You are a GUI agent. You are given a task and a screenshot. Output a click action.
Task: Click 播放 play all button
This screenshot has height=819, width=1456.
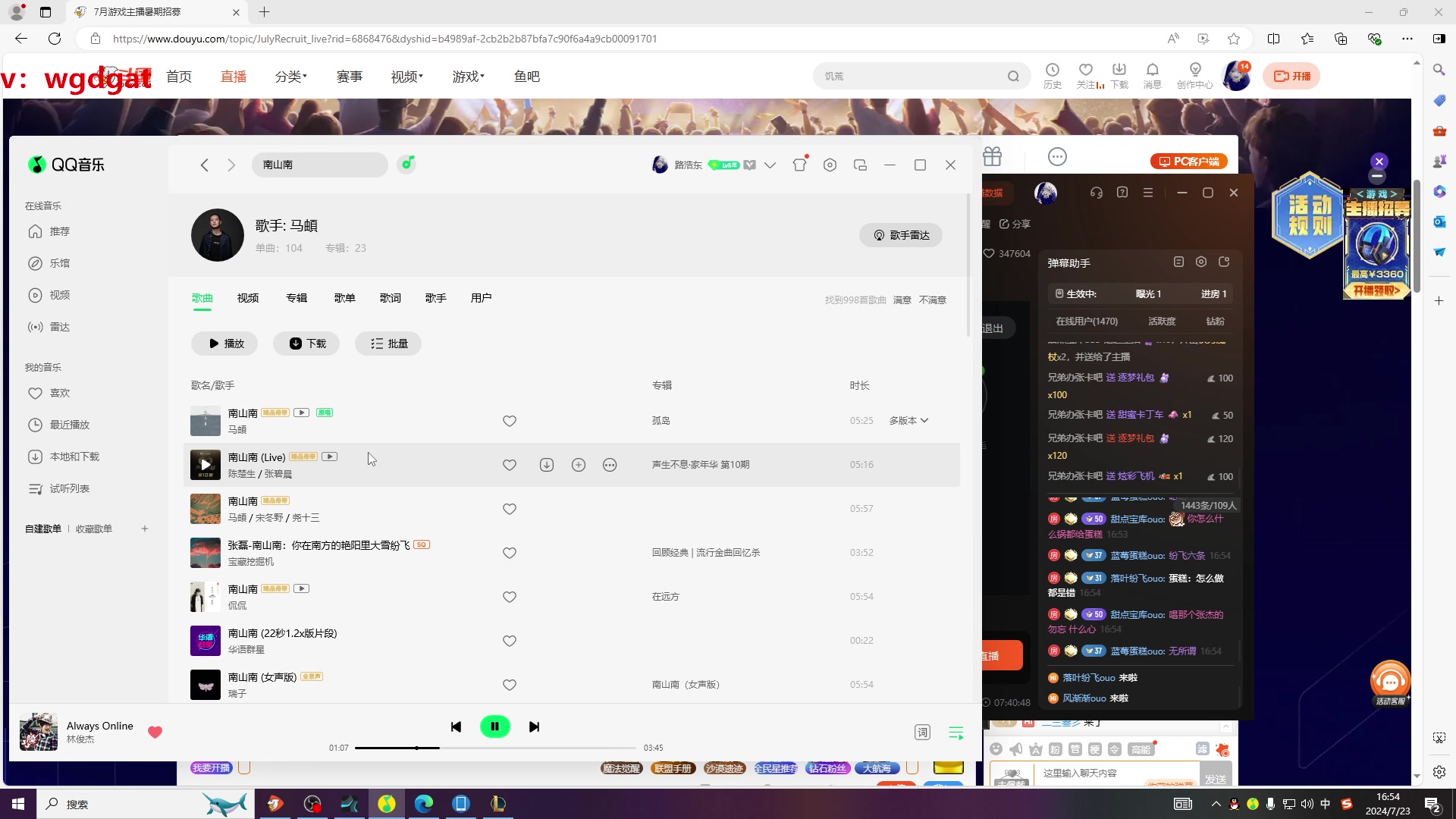pyautogui.click(x=225, y=343)
